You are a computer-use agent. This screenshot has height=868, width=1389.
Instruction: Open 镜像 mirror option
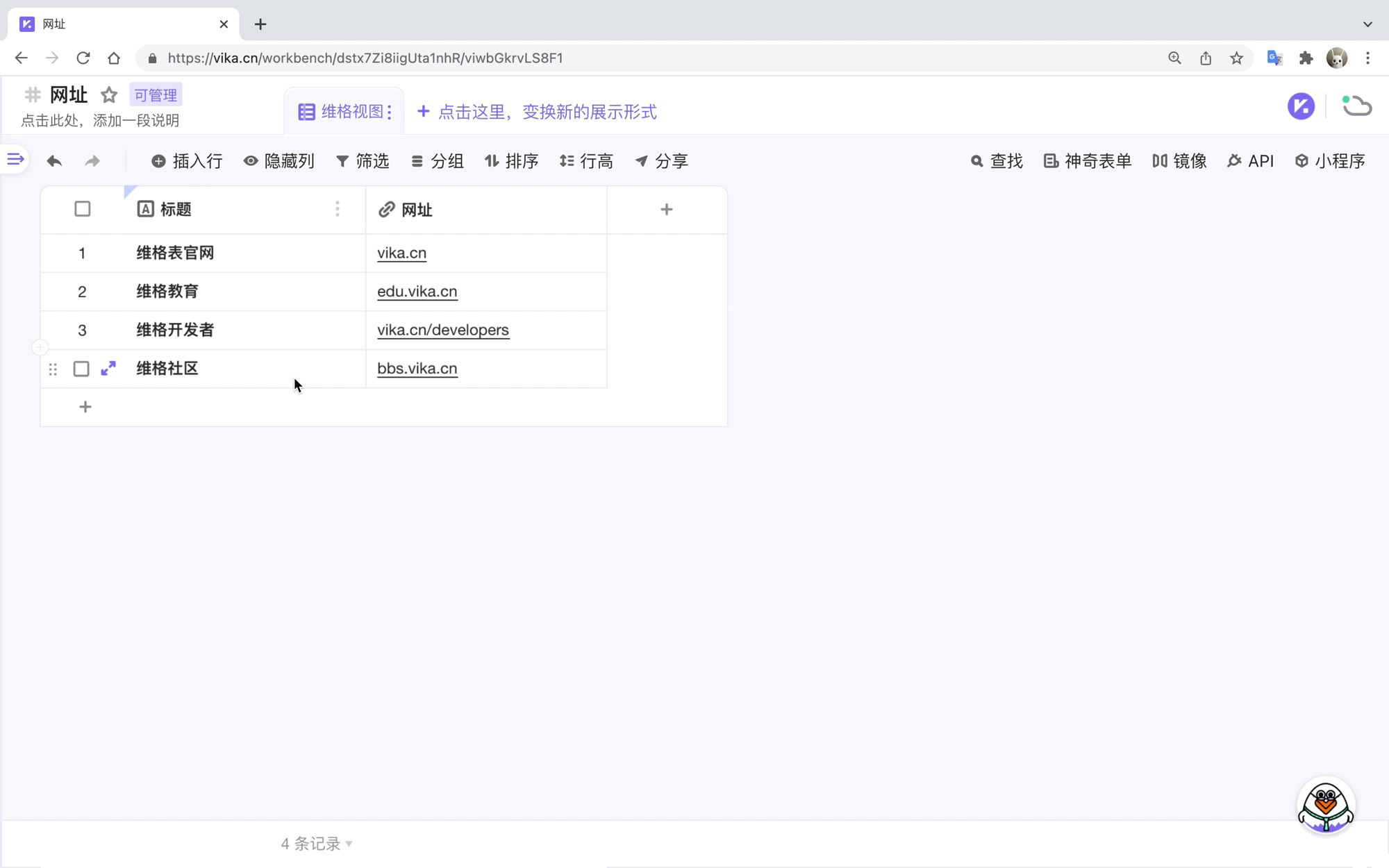(x=1179, y=161)
